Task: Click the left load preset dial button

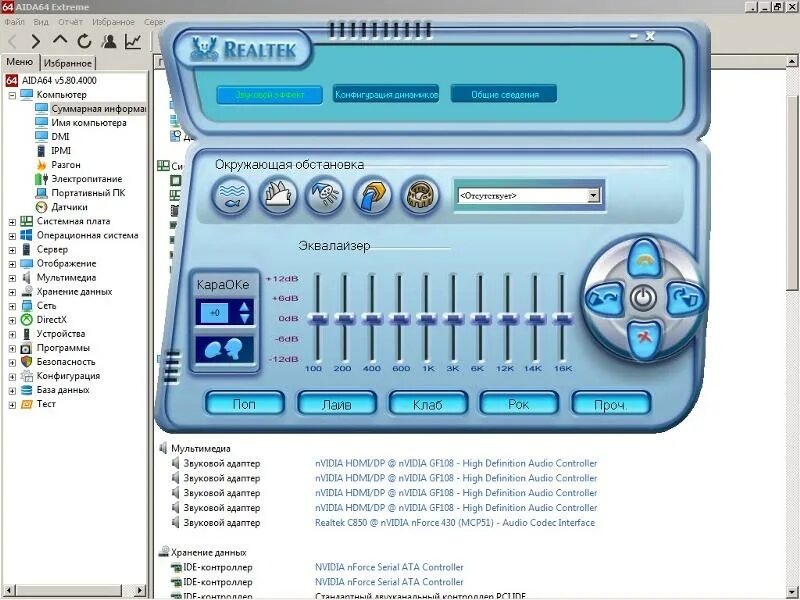Action: [605, 298]
